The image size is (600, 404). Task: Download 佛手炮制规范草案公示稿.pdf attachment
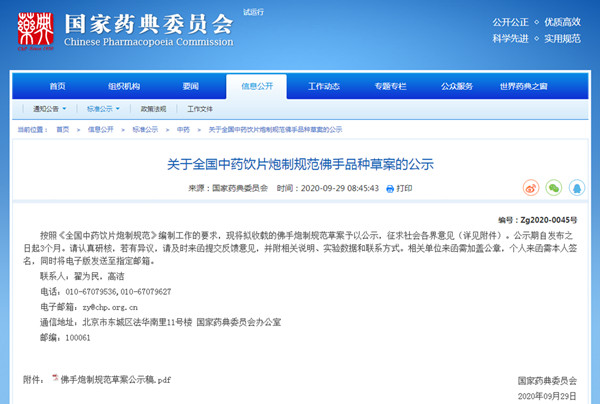click(116, 379)
